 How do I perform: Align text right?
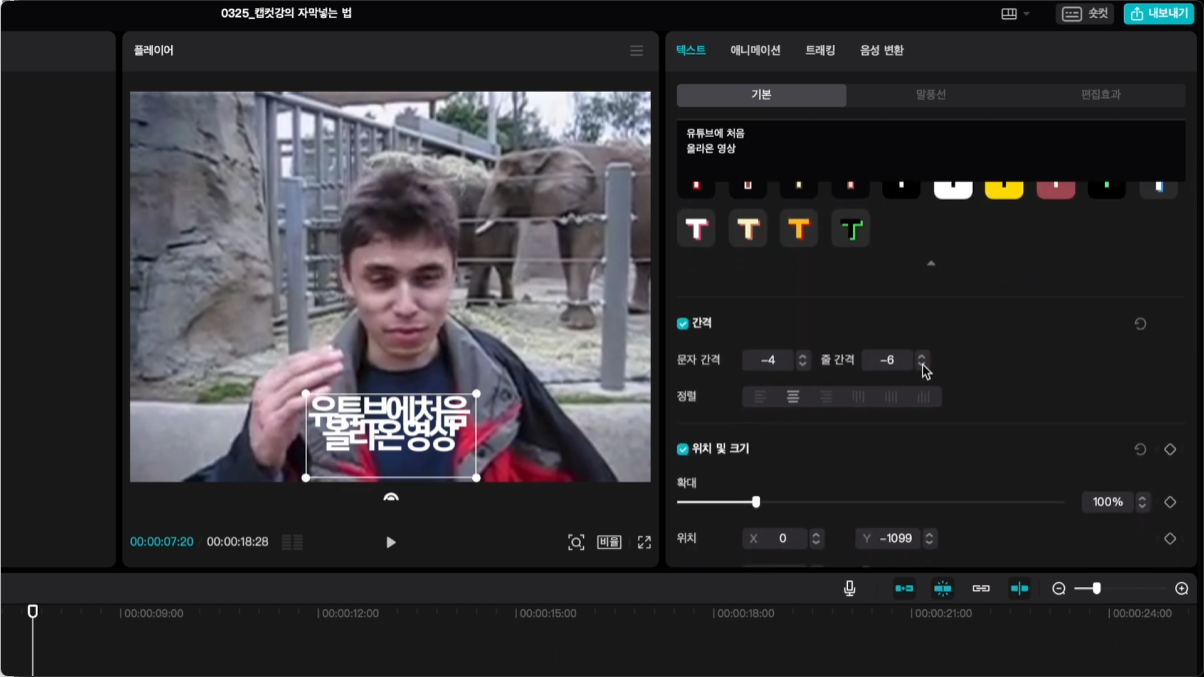point(826,397)
